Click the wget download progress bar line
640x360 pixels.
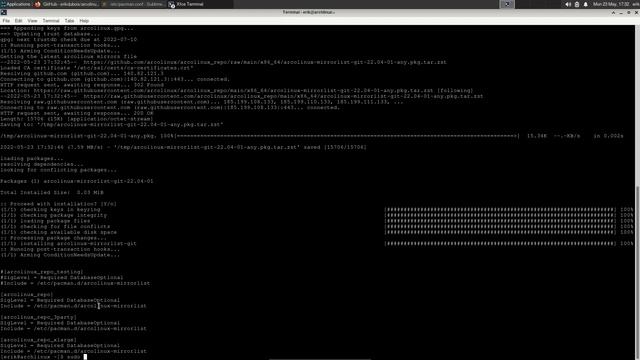[312, 136]
